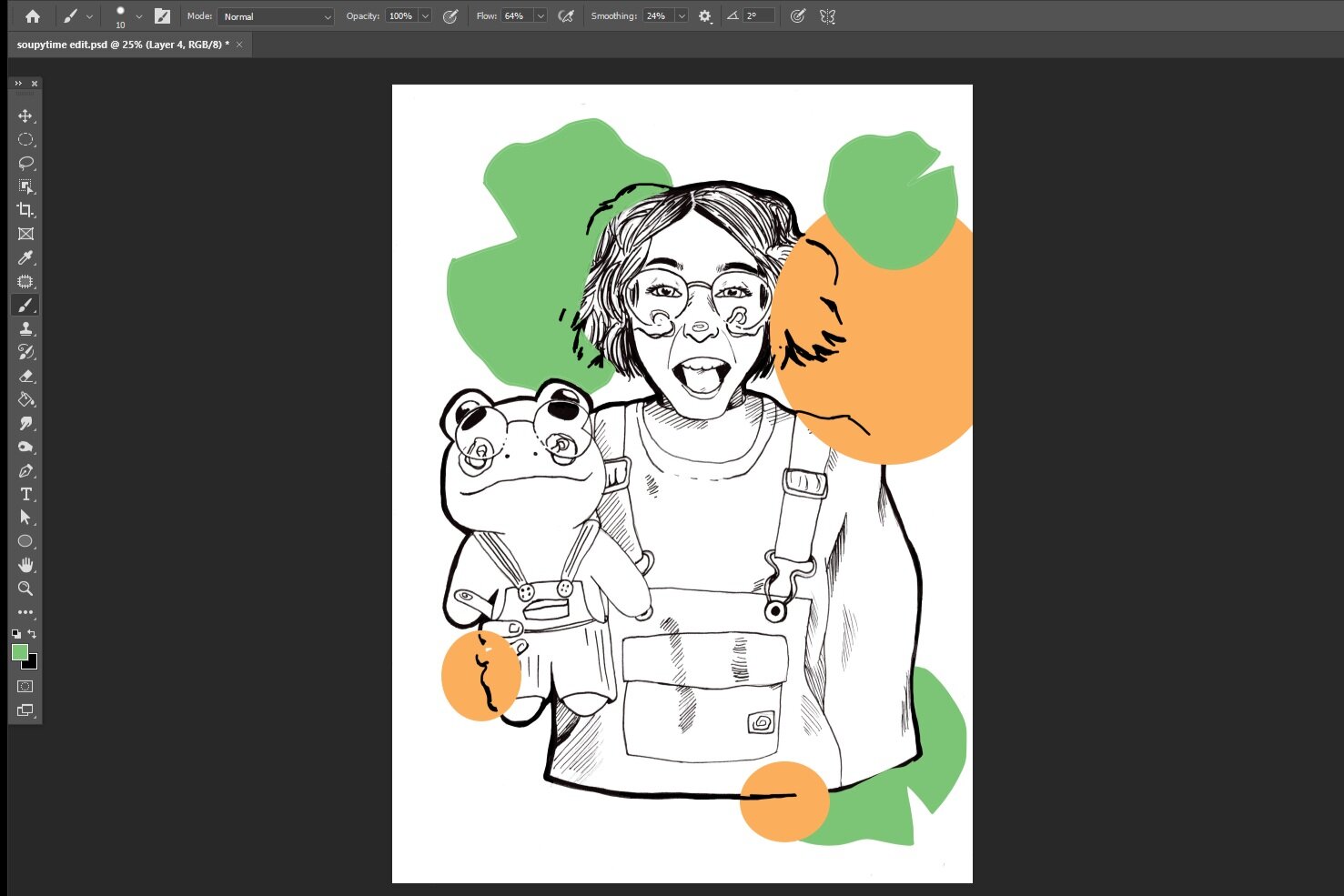
Task: Enable airbrush-style build-up
Action: 566,16
